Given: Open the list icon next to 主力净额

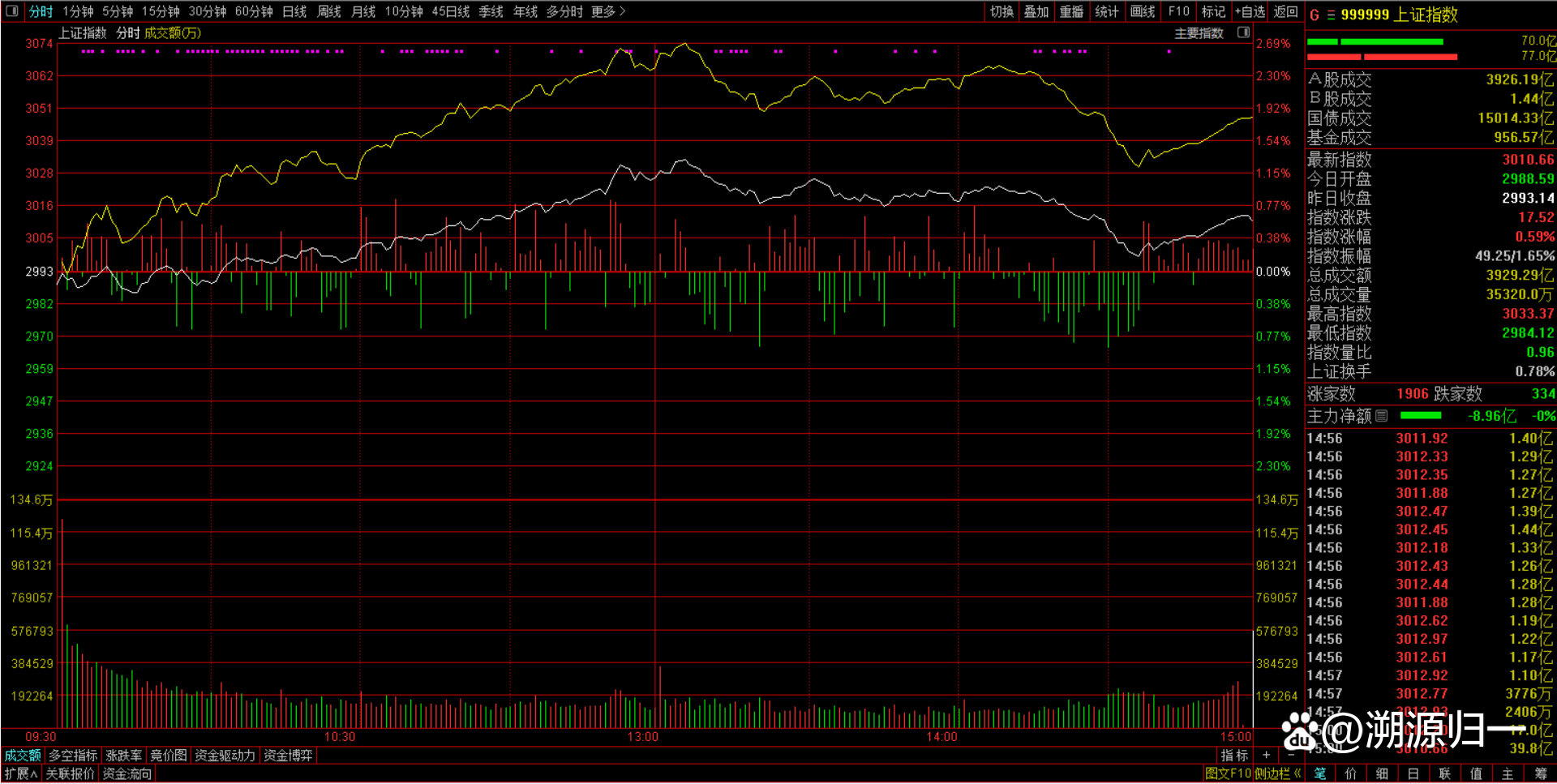Looking at the screenshot, I should (x=1382, y=416).
